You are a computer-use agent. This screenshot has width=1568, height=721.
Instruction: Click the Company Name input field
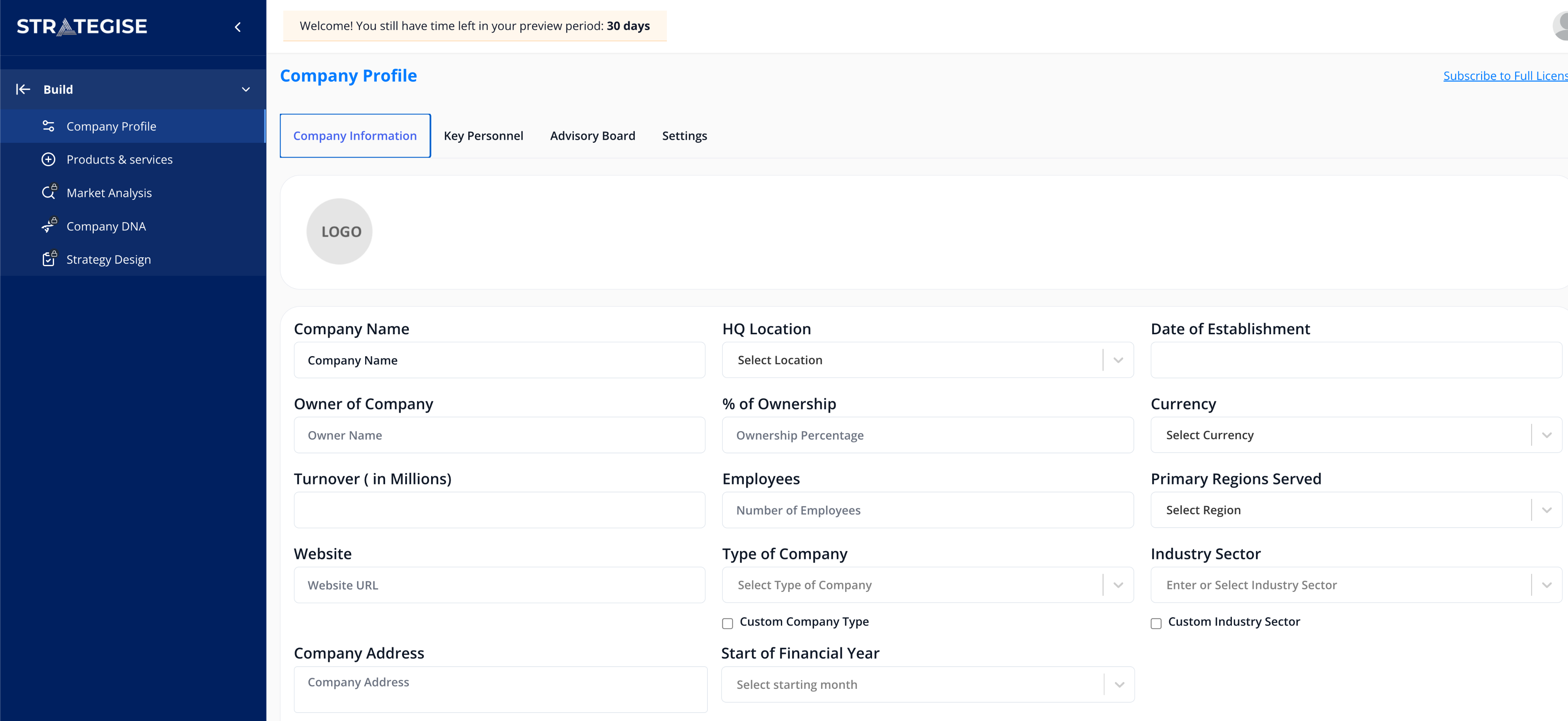point(499,360)
